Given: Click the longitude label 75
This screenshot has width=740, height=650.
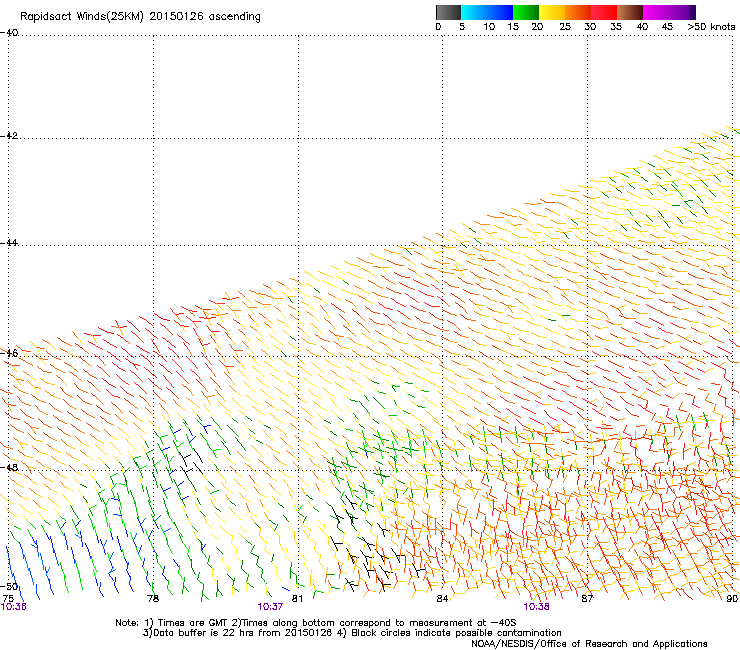Looking at the screenshot, I should (x=8, y=599).
